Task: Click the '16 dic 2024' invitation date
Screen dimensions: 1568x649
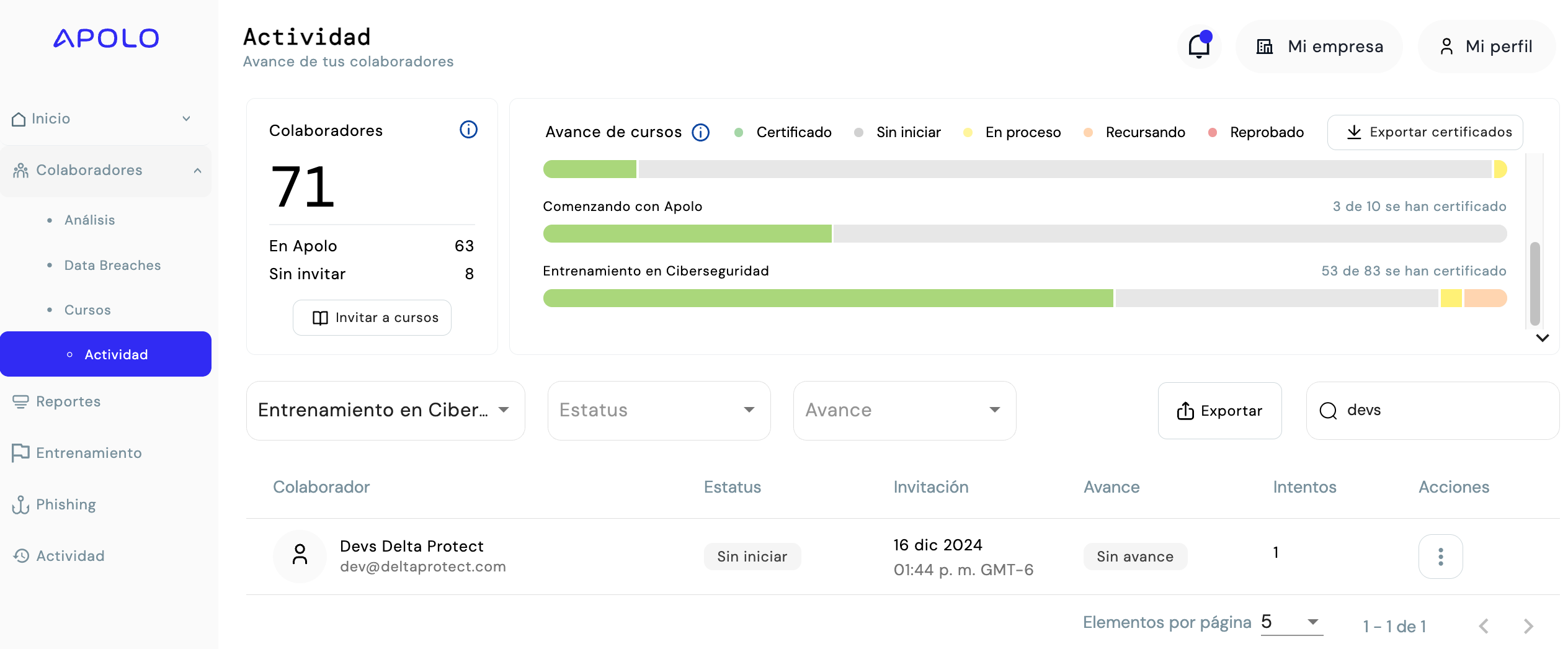Action: pyautogui.click(x=938, y=545)
